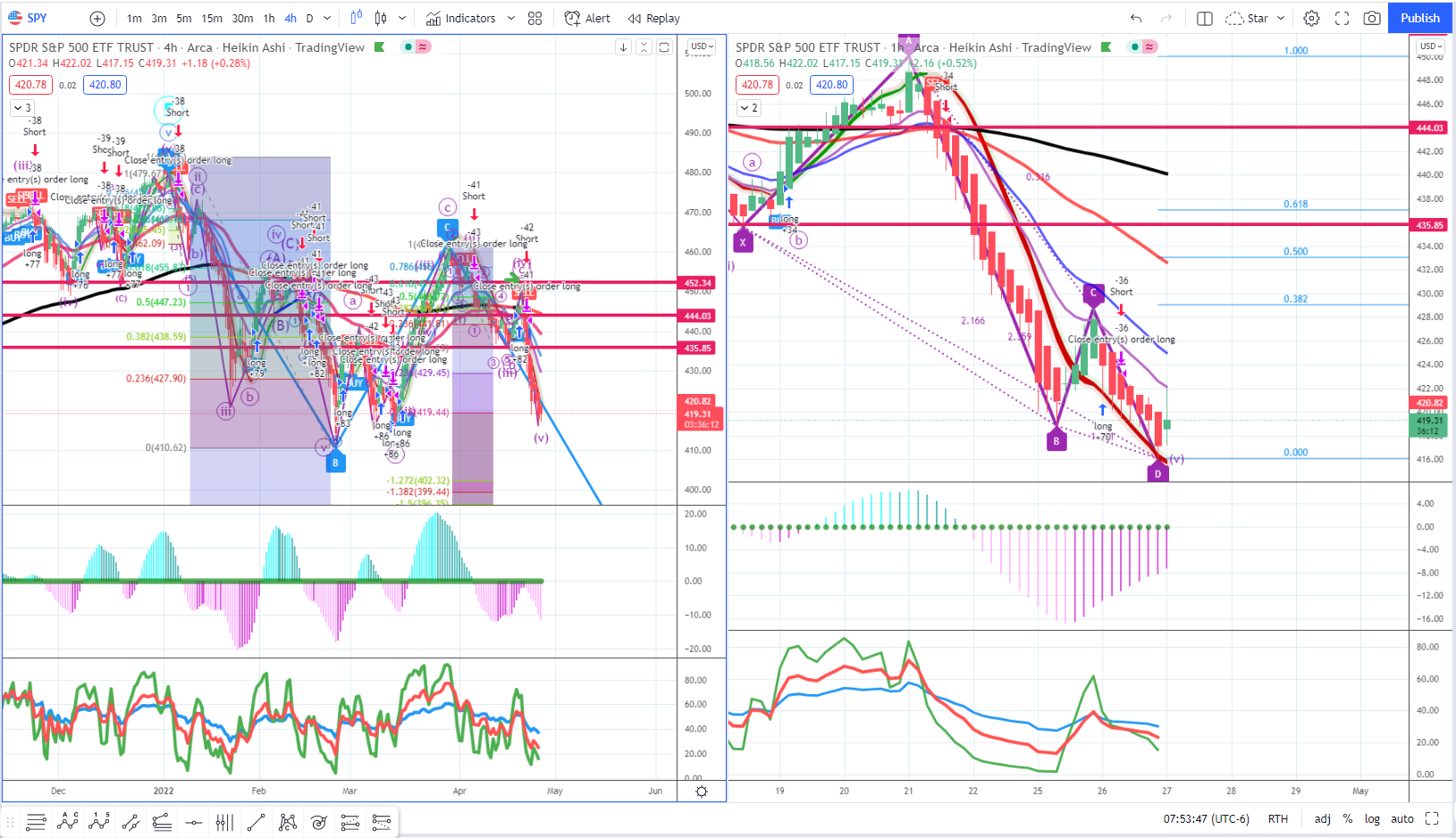Click the 420.80 buy button on 1h chart
This screenshot has height=838, width=1456.
point(831,85)
